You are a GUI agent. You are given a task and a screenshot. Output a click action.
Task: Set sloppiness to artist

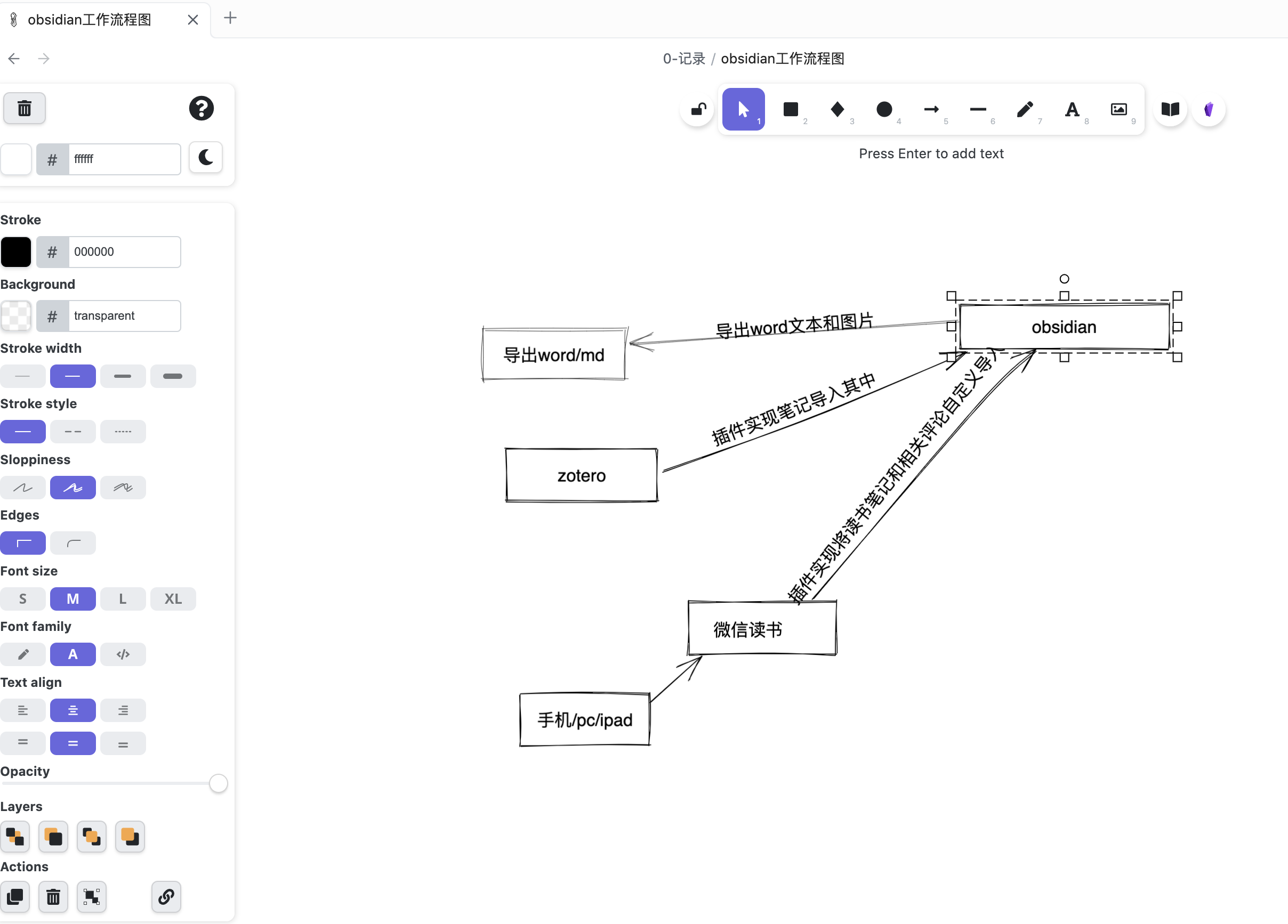pyautogui.click(x=73, y=487)
